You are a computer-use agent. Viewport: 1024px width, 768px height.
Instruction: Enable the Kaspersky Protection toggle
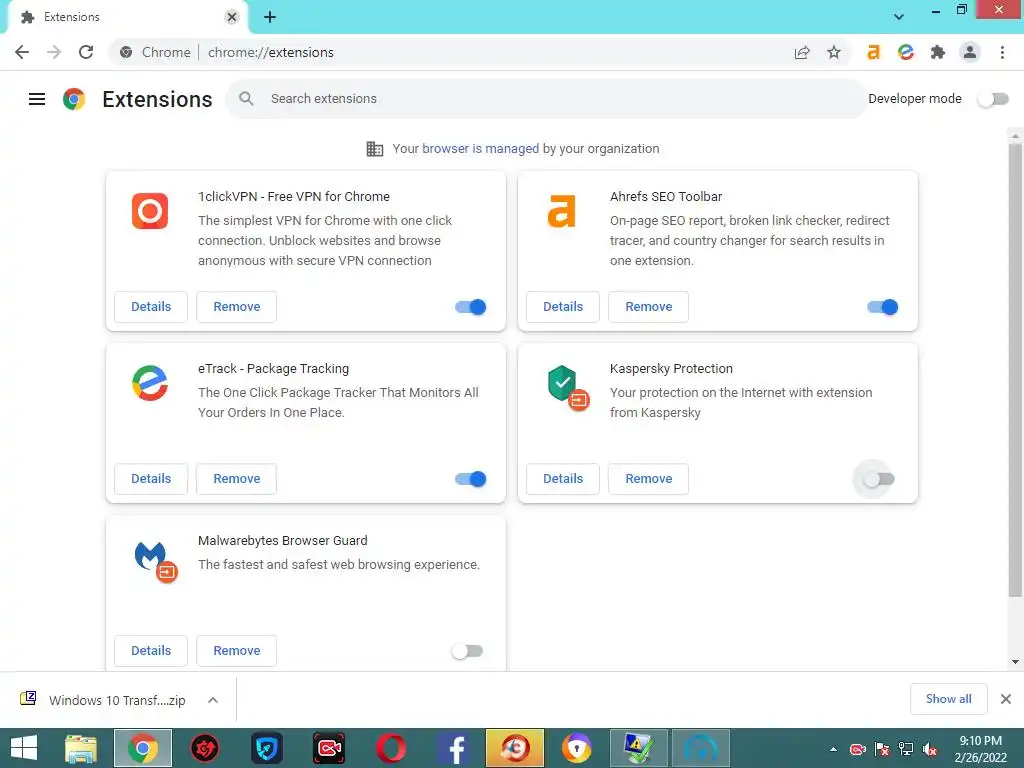[878, 479]
